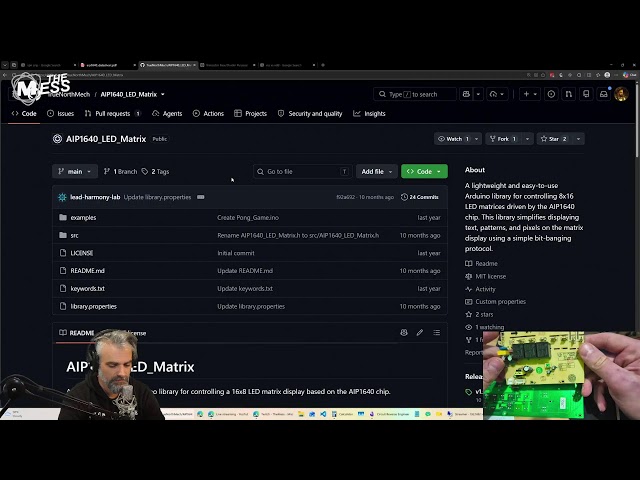Expand the commit message ellipsis
Screen dimensions: 640x480
point(200,197)
